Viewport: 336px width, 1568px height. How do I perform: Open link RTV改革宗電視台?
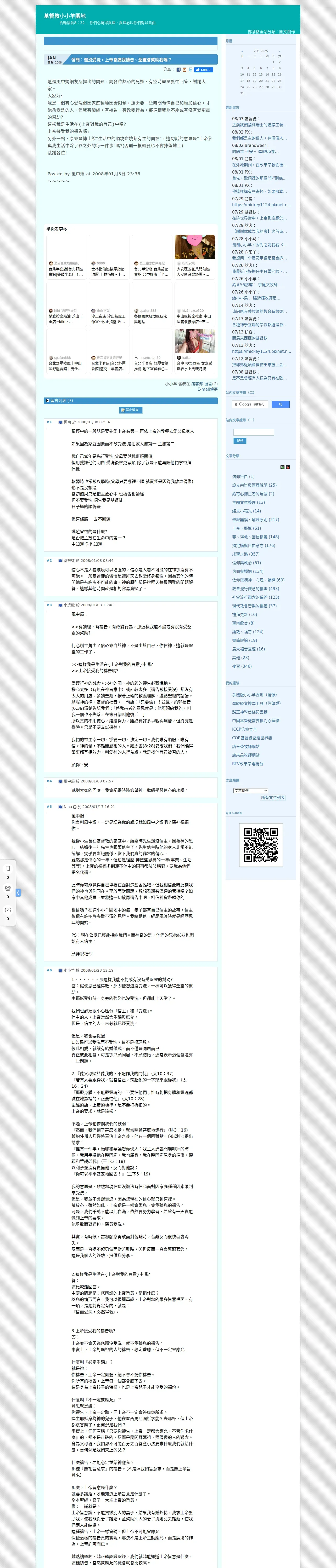point(248,764)
